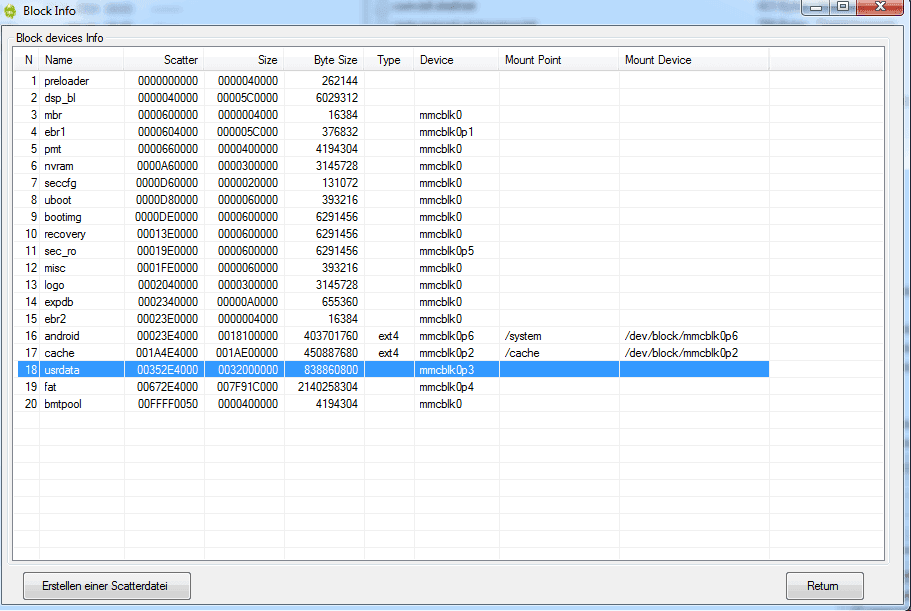This screenshot has height=611, width=911.
Task: Select the fat partition row
Action: coord(393,387)
